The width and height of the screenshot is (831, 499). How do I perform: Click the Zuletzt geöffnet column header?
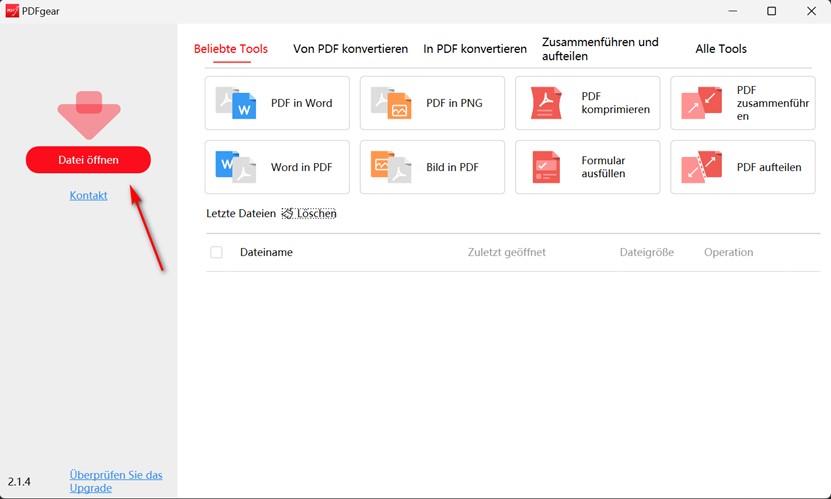click(507, 252)
